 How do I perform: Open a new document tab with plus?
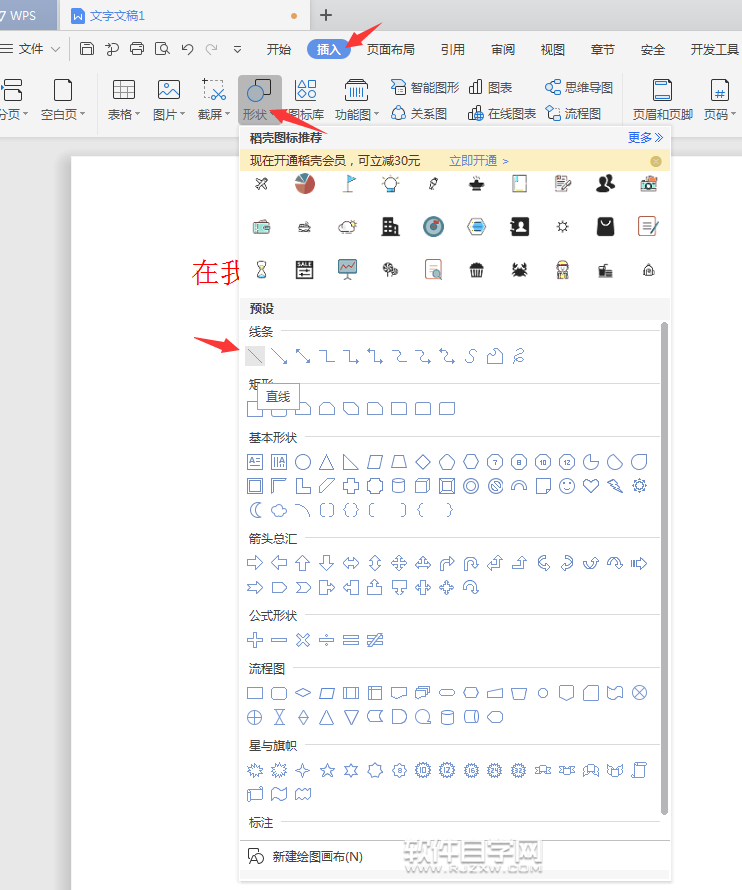pos(326,15)
